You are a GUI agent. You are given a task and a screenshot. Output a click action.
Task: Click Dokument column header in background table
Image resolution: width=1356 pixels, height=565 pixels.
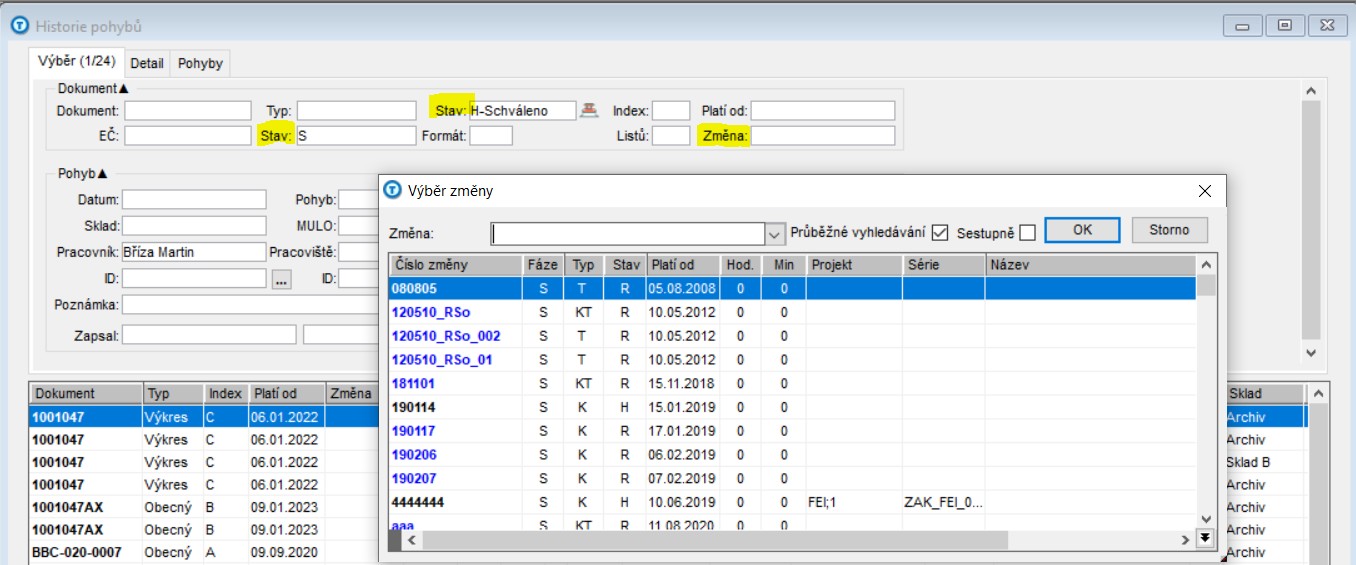86,393
